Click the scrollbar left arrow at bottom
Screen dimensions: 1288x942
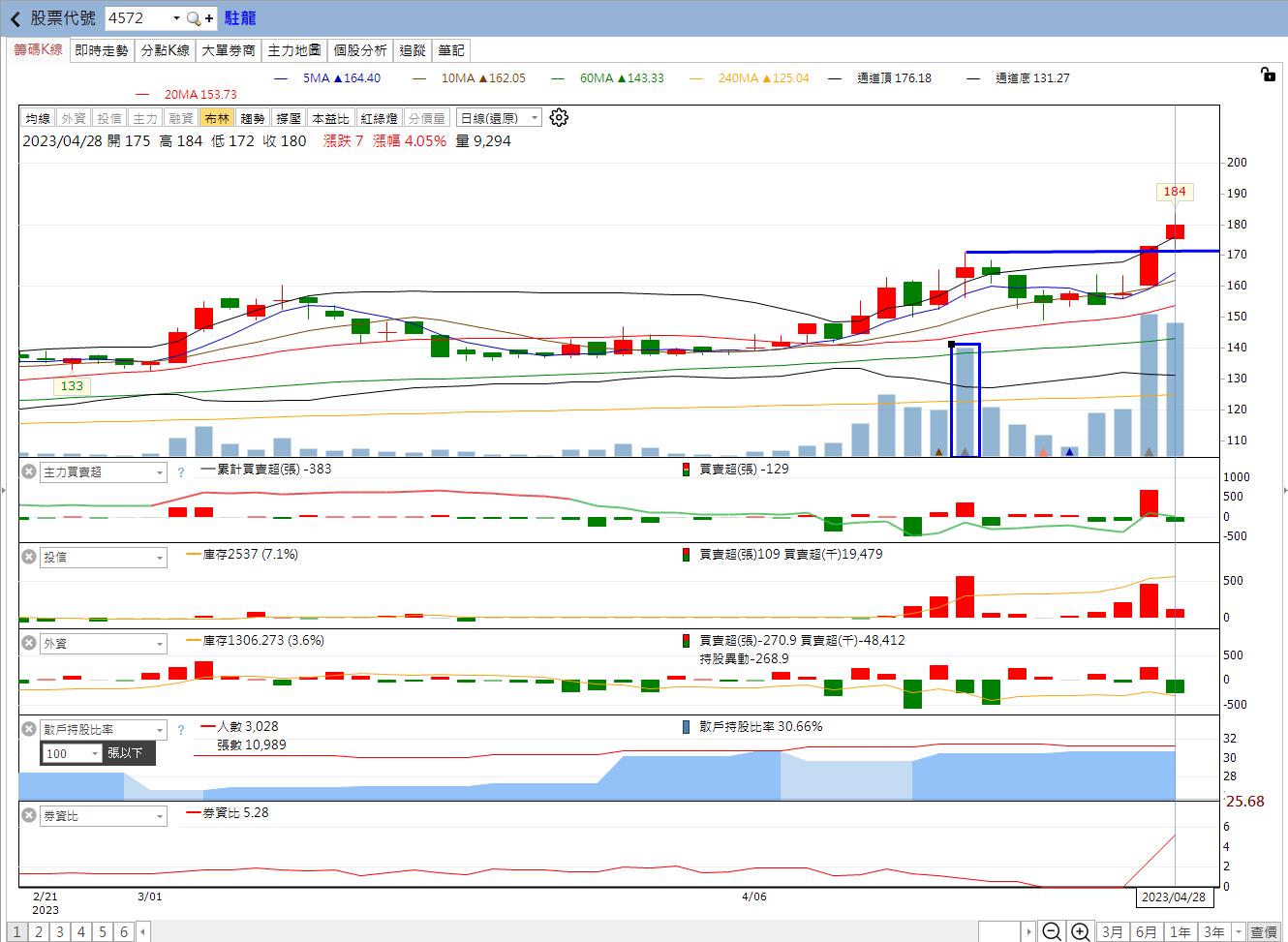(x=143, y=931)
